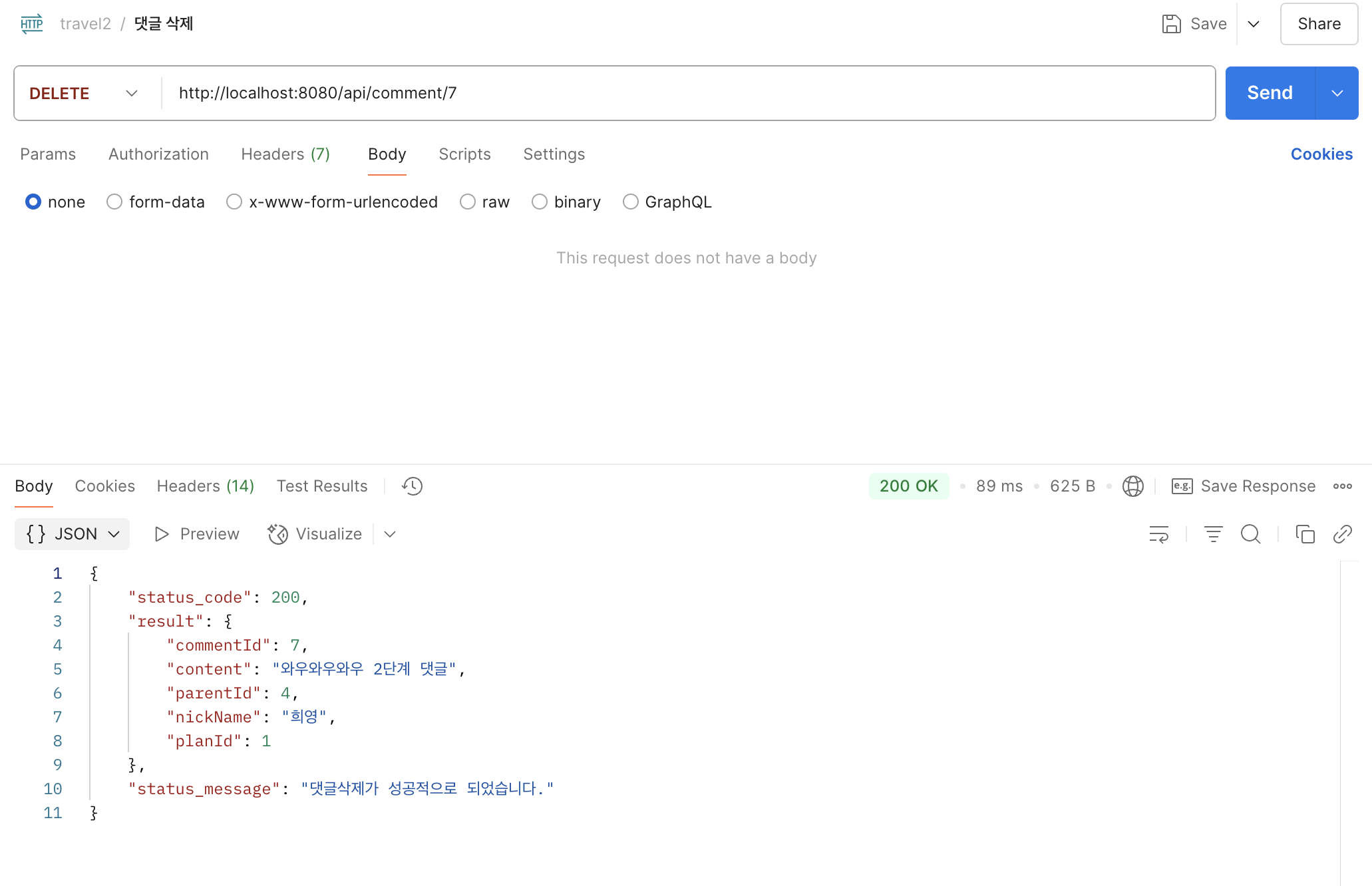
Task: Toggle word wrap in response viewer
Action: point(1158,534)
